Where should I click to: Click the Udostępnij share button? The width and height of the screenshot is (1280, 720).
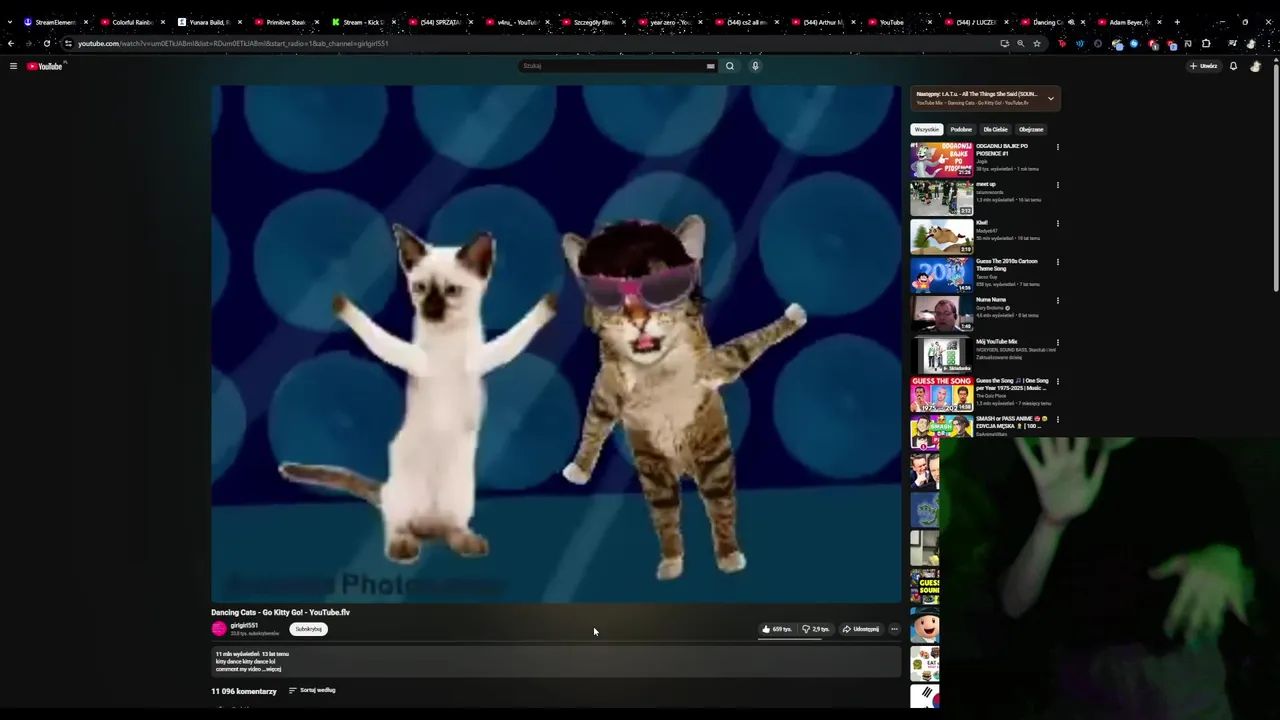tap(860, 629)
